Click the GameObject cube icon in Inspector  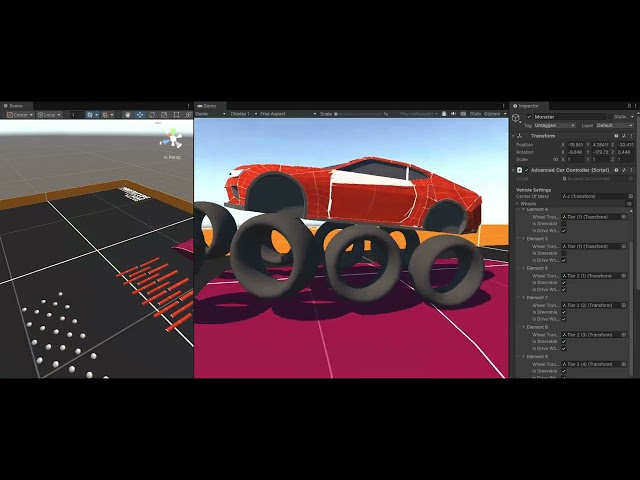(x=516, y=118)
